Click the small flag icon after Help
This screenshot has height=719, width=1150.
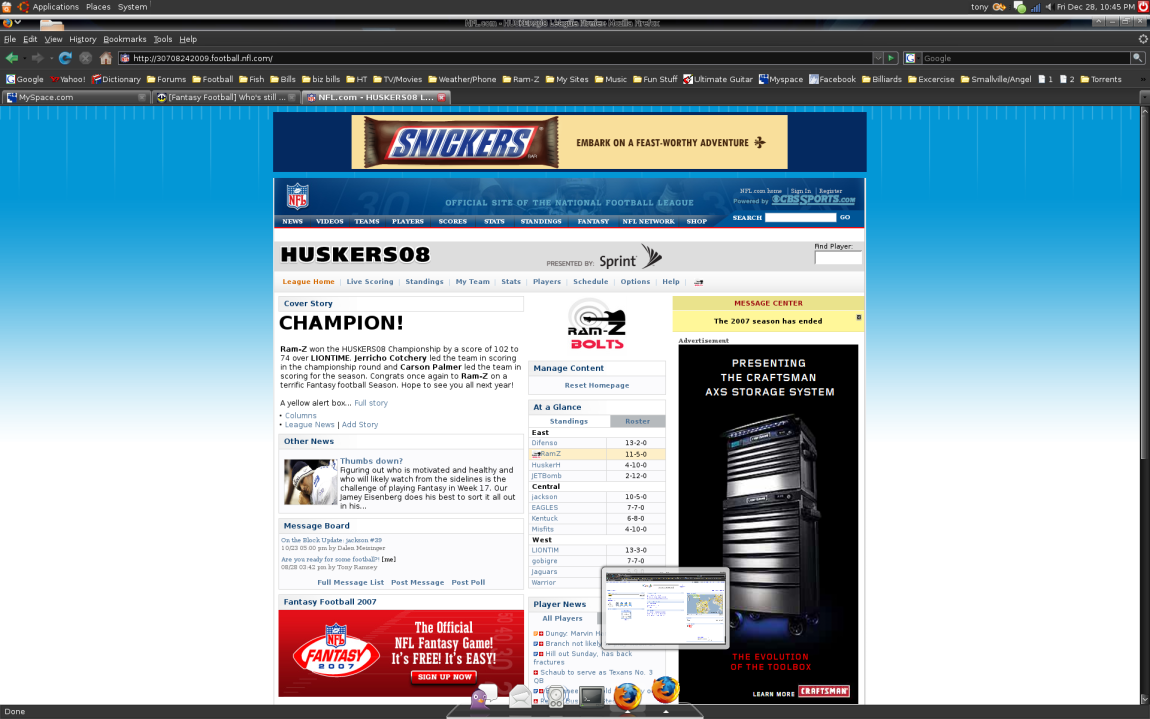tap(698, 282)
